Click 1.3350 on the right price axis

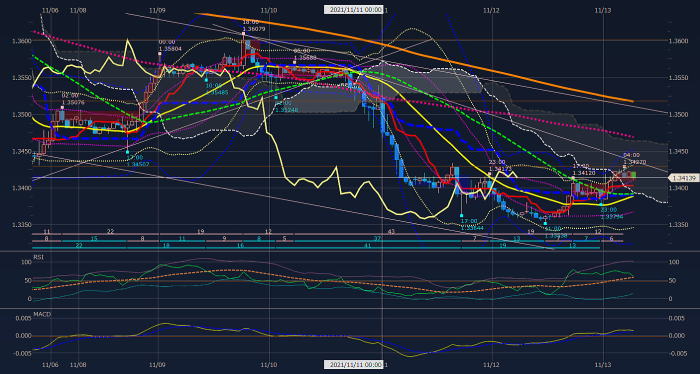click(x=678, y=224)
